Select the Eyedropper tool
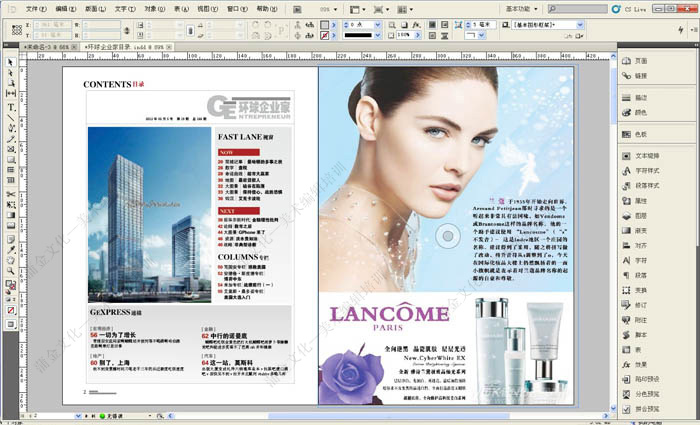The image size is (700, 425). [11, 250]
